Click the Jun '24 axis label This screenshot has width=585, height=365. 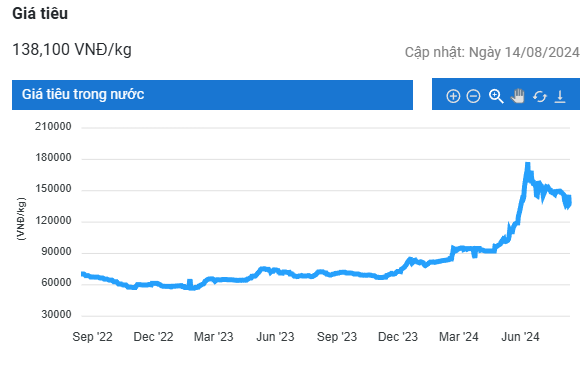click(520, 337)
